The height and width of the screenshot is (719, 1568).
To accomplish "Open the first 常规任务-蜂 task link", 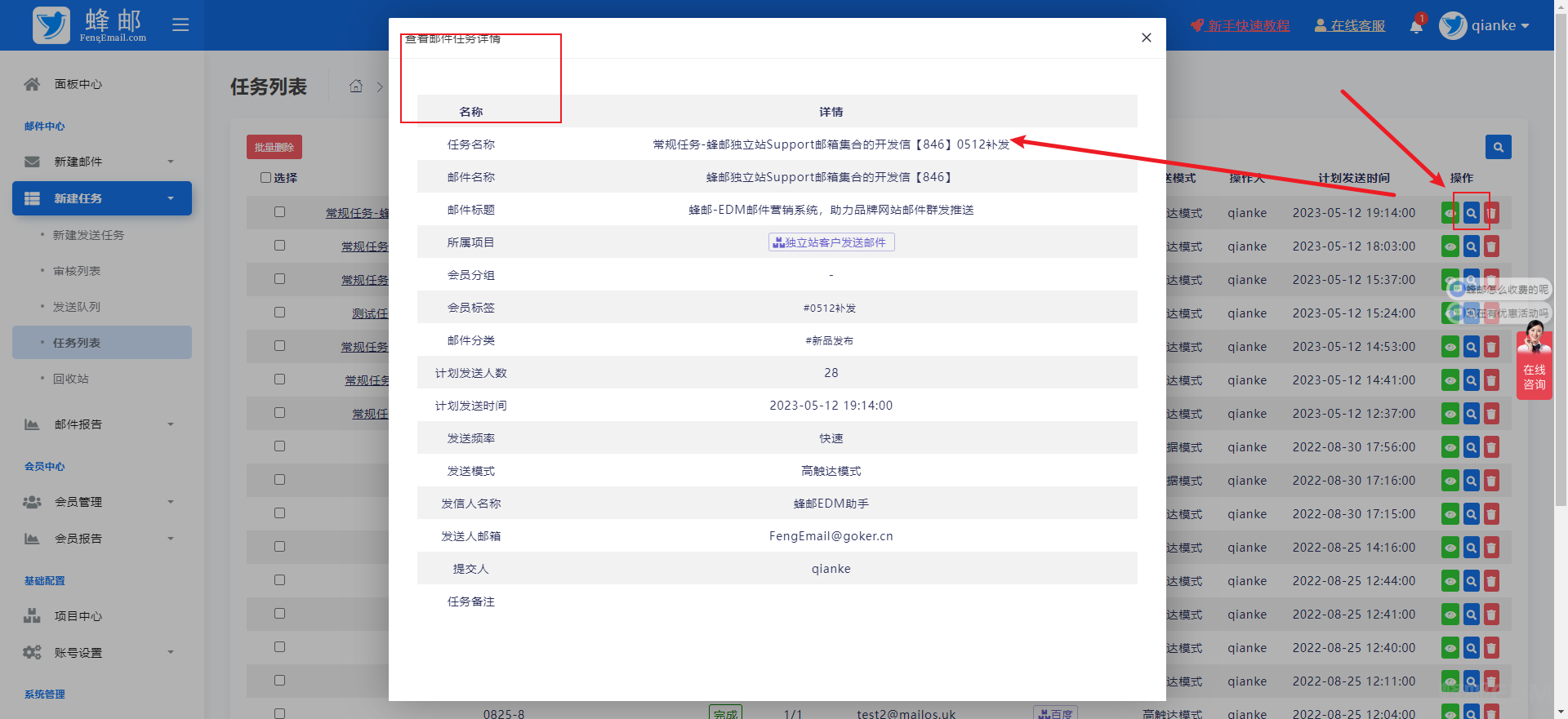I will (x=357, y=213).
